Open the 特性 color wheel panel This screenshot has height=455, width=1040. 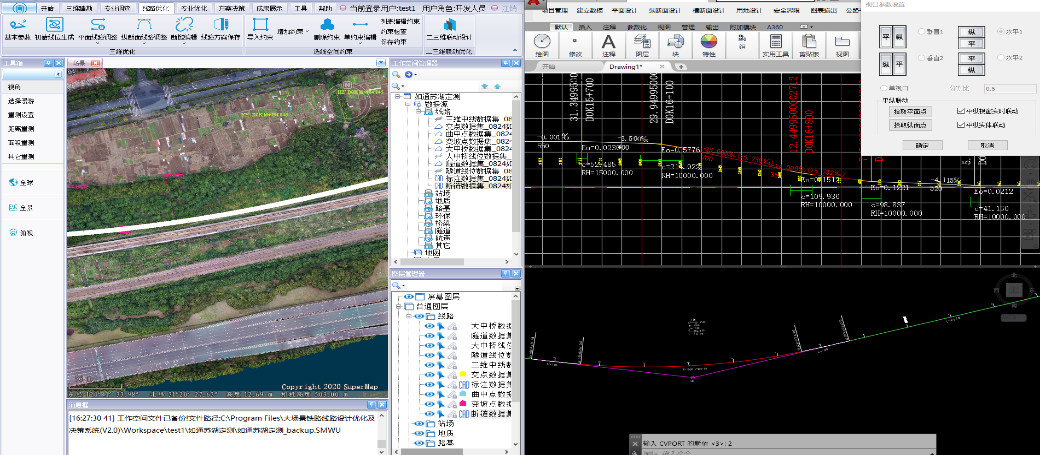pyautogui.click(x=709, y=43)
